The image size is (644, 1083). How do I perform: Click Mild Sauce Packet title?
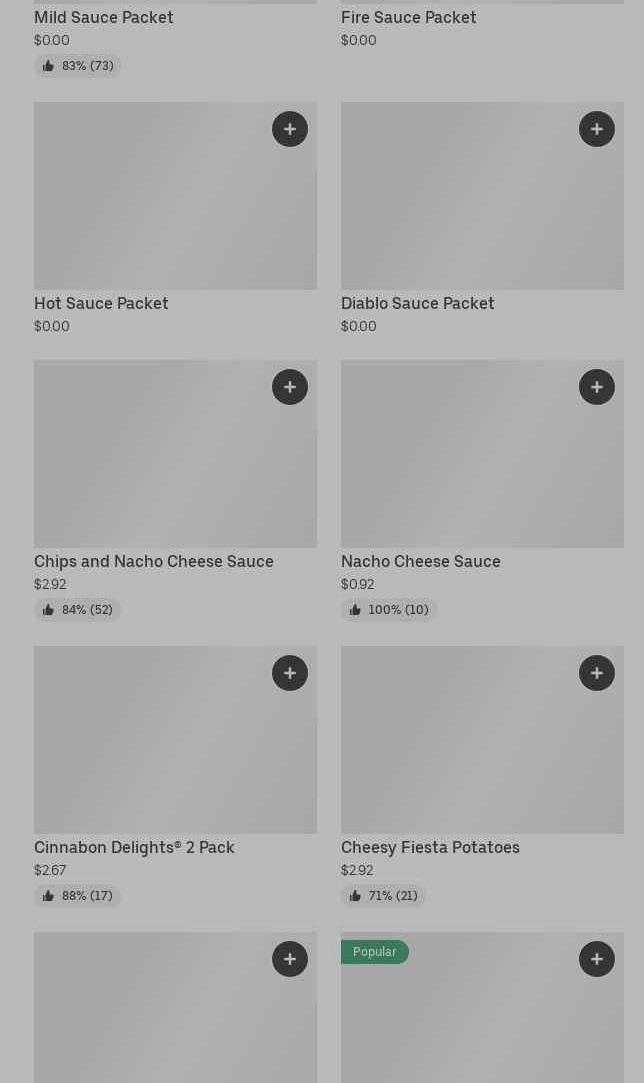pos(103,18)
